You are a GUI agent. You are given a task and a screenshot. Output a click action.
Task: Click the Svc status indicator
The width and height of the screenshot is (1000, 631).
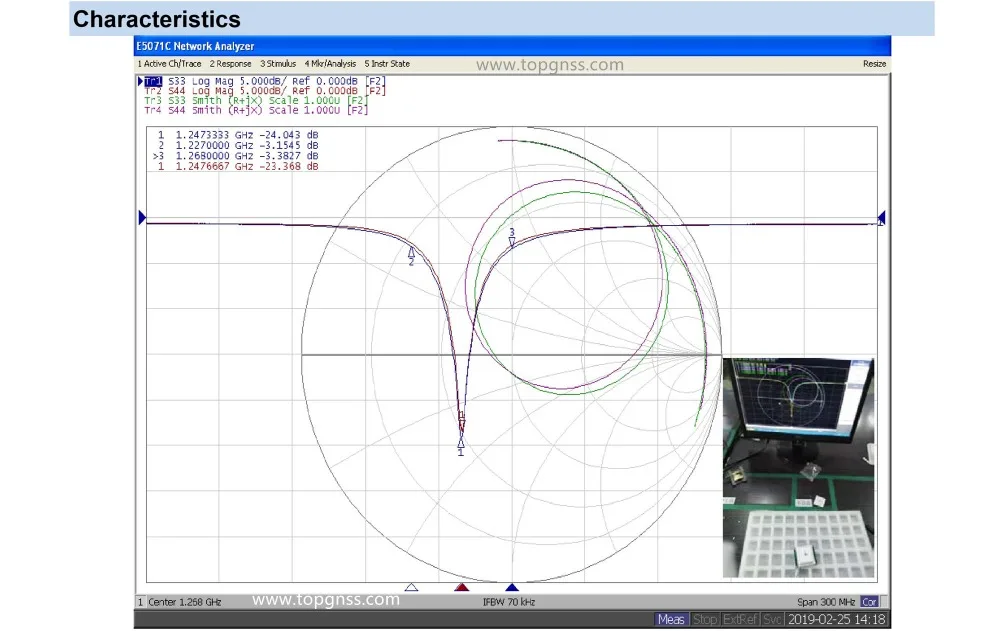tap(772, 619)
